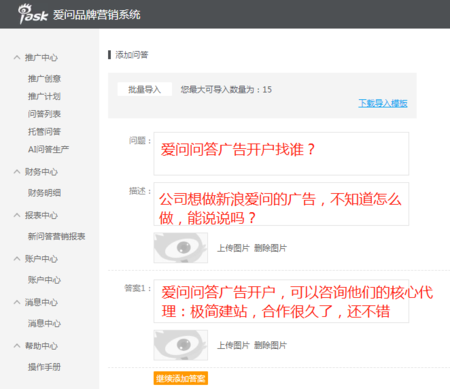Collapse the 消息中心 section header
The width and height of the screenshot is (450, 389).
pyautogui.click(x=36, y=302)
